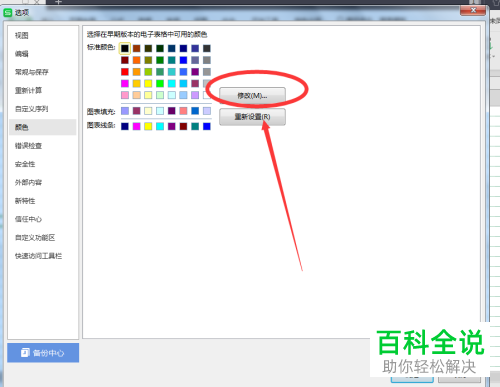Image resolution: width=500 pixels, height=387 pixels.
Task: Select purple swatch in third standard row
Action: pos(195,72)
